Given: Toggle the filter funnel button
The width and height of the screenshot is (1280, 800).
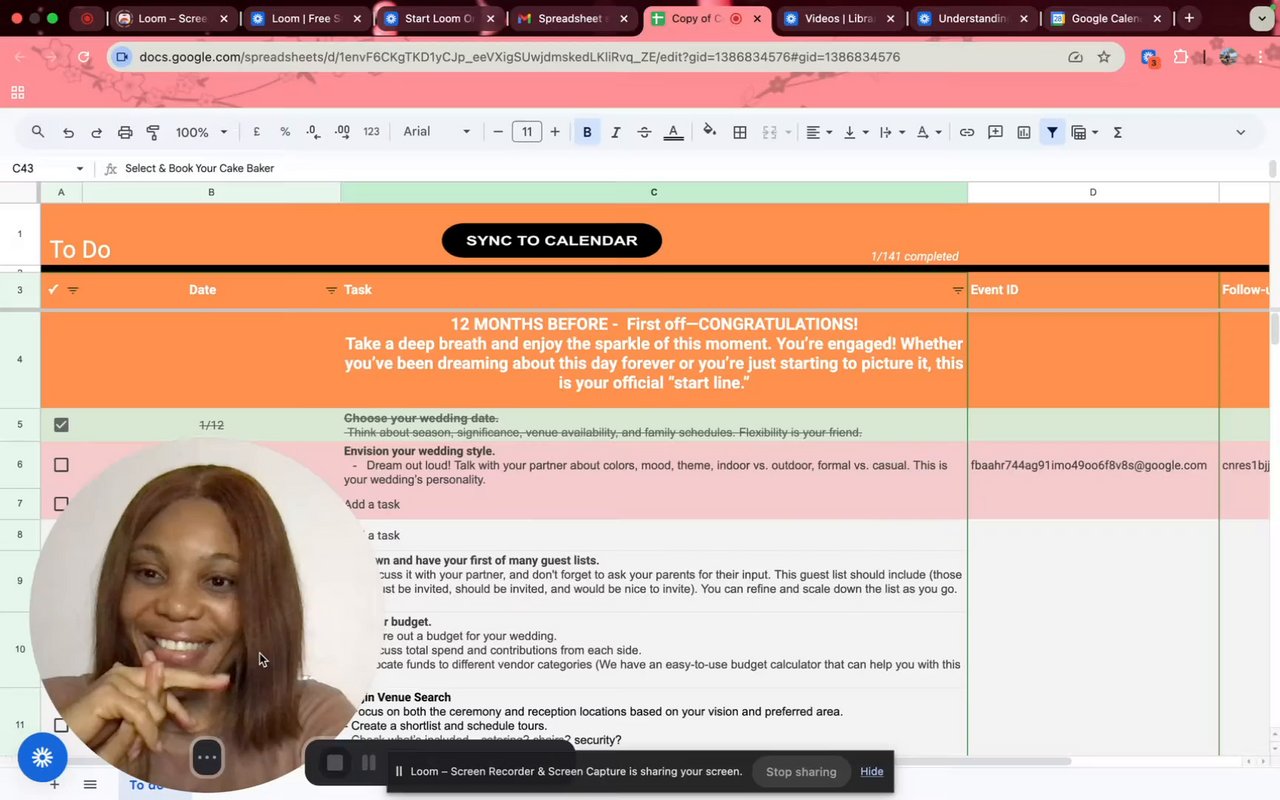Looking at the screenshot, I should tap(1052, 132).
